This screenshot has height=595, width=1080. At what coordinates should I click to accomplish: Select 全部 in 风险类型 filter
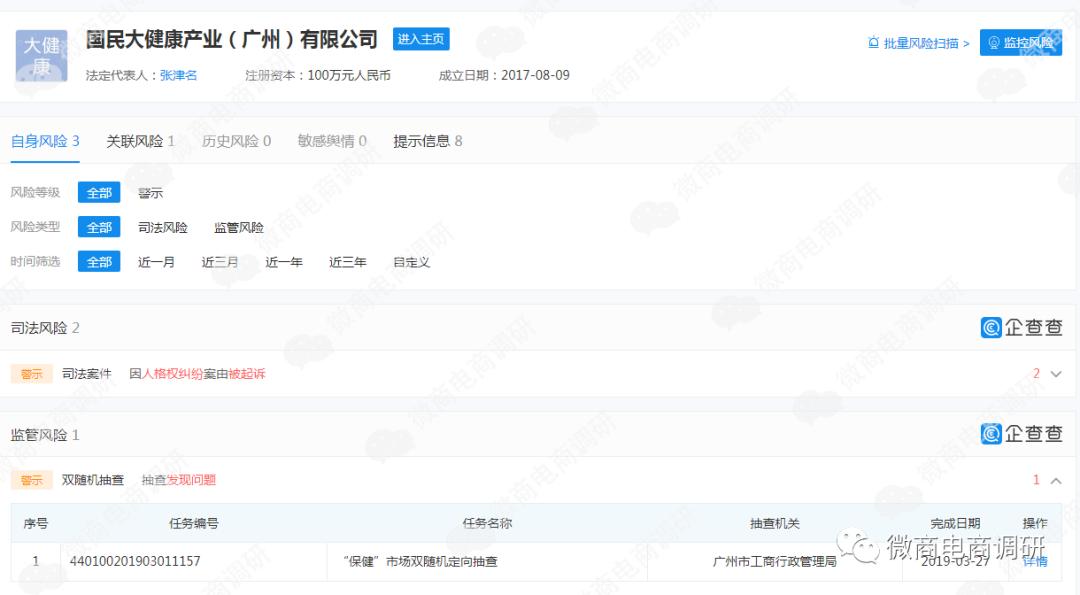99,227
